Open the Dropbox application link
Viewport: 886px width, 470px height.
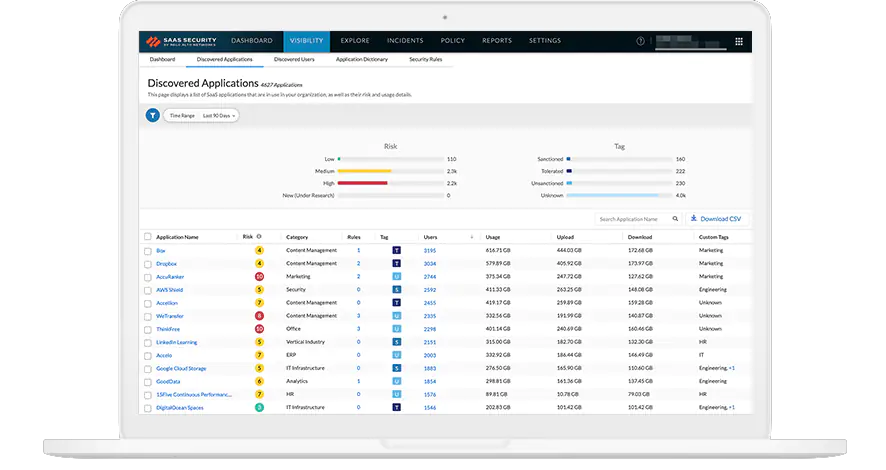[167, 264]
